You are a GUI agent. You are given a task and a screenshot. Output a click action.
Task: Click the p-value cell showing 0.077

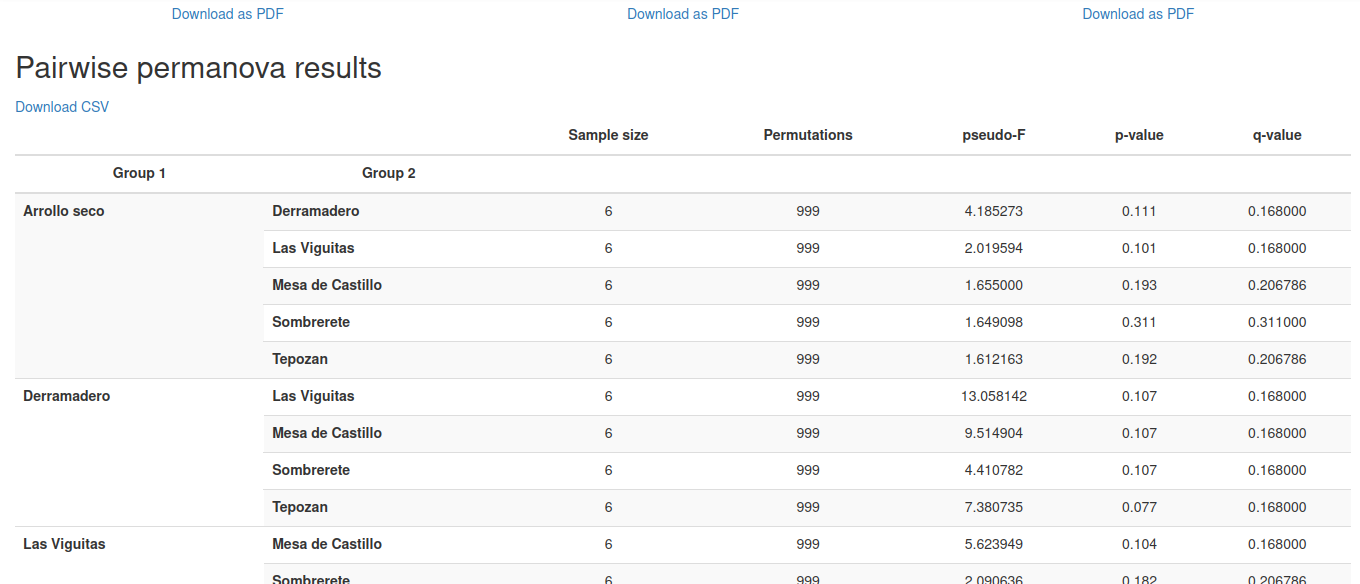coord(1139,507)
